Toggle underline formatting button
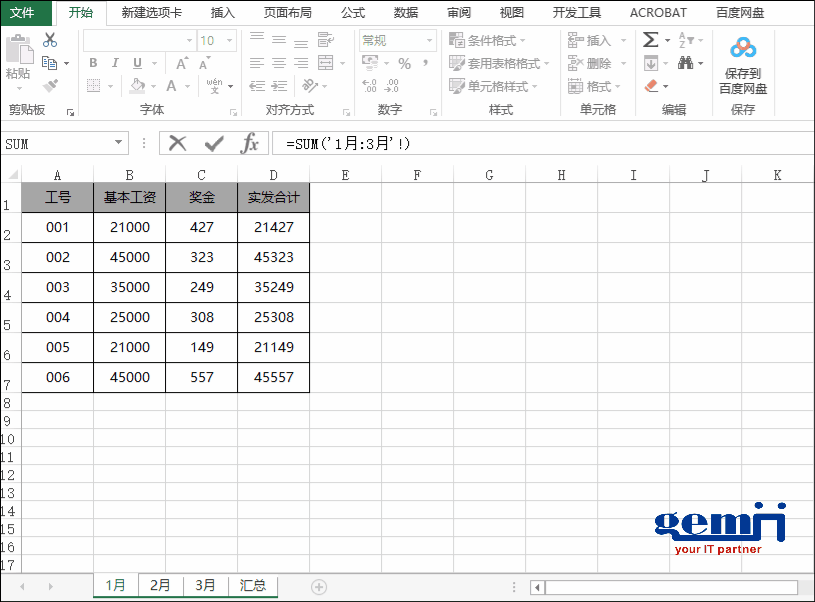Image resolution: width=815 pixels, height=602 pixels. [x=137, y=63]
